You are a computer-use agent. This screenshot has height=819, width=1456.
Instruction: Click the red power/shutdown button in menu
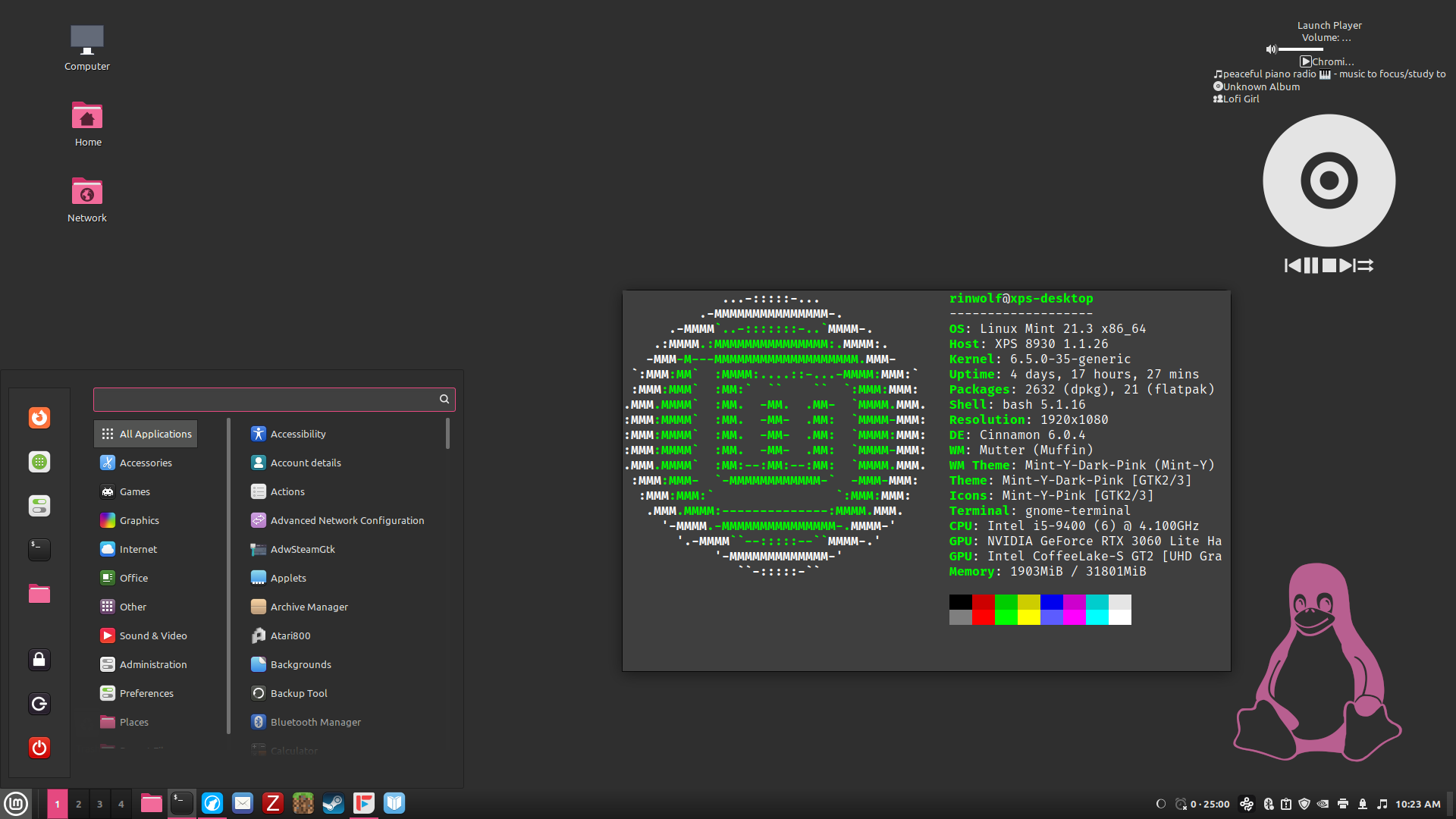click(x=39, y=748)
